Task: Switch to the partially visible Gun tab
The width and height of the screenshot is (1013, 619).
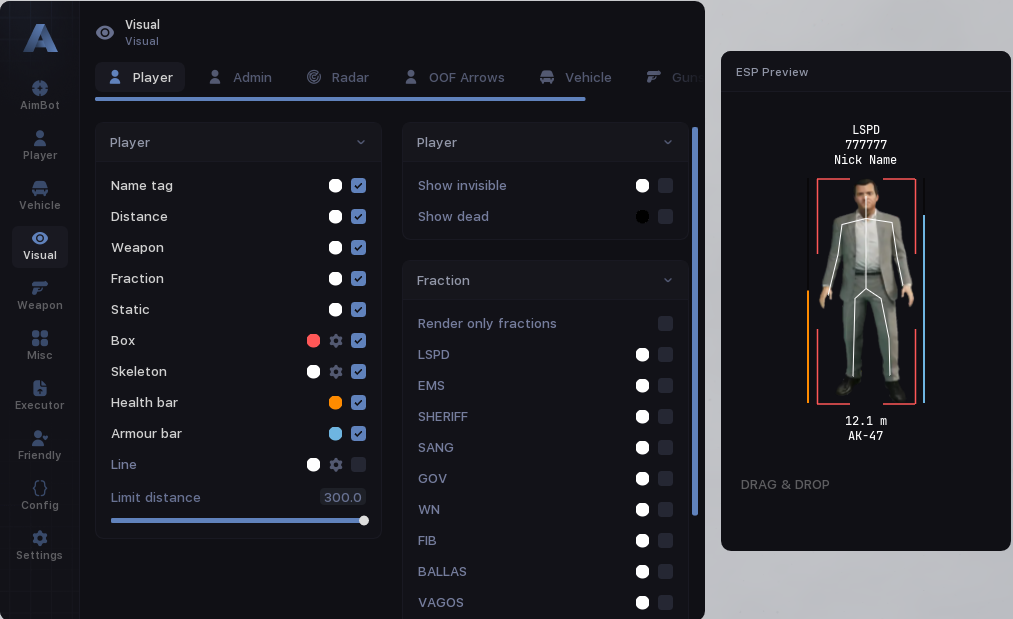Action: [x=673, y=78]
